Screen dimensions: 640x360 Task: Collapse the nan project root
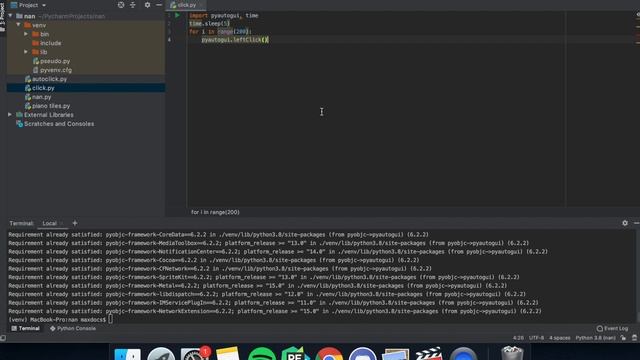10,16
